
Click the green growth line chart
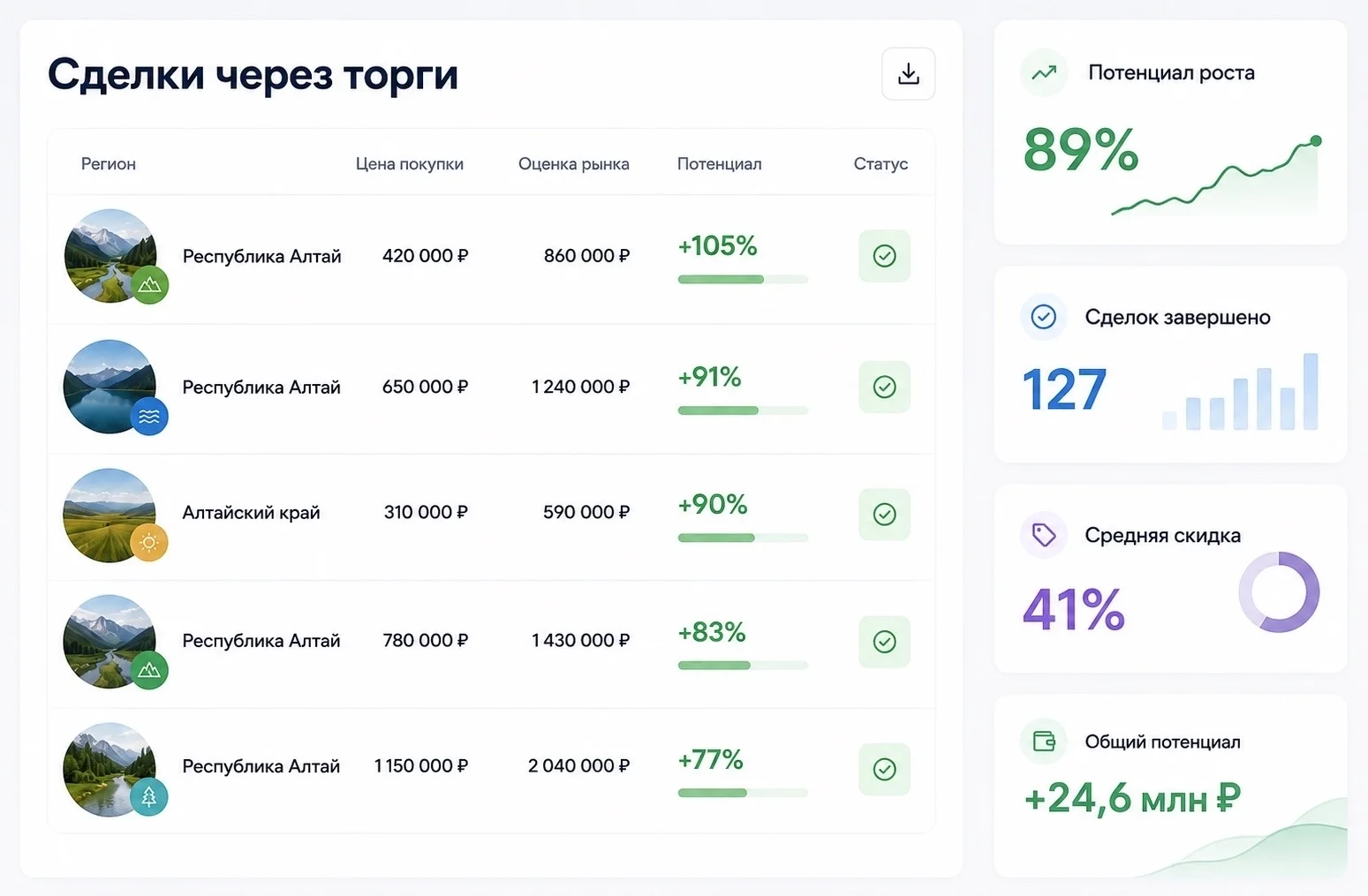click(1216, 176)
